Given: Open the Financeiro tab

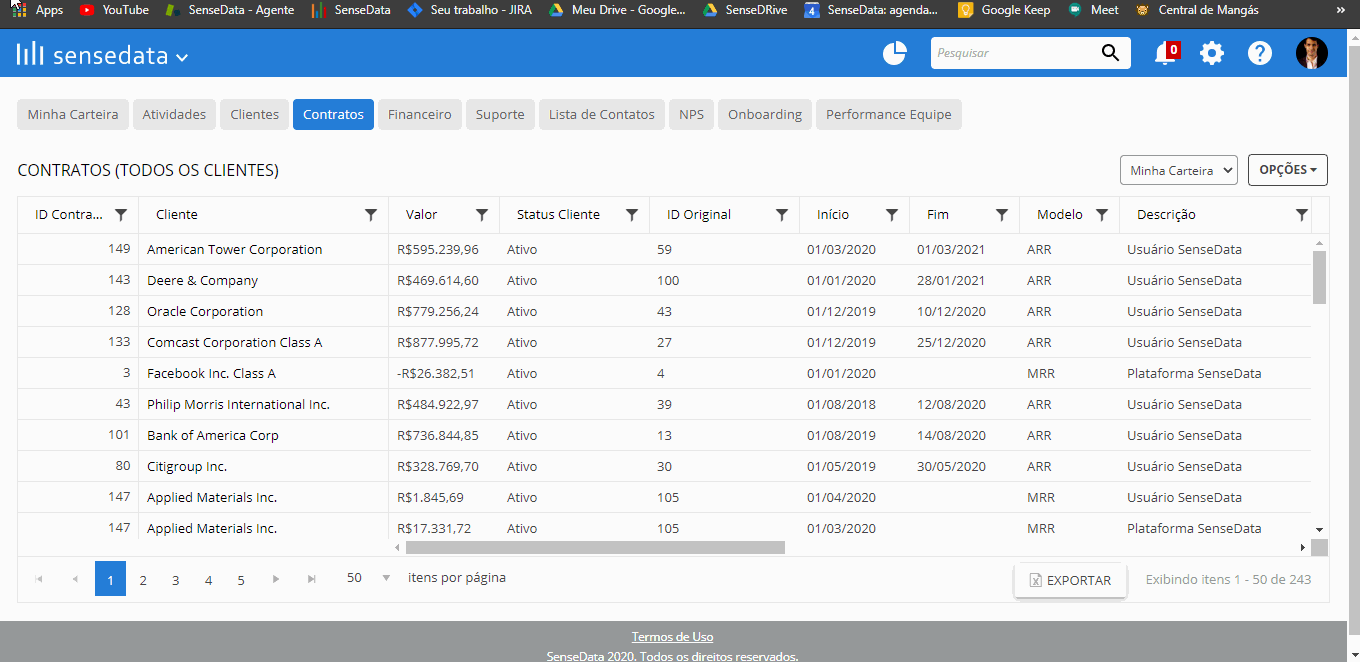Looking at the screenshot, I should (420, 114).
